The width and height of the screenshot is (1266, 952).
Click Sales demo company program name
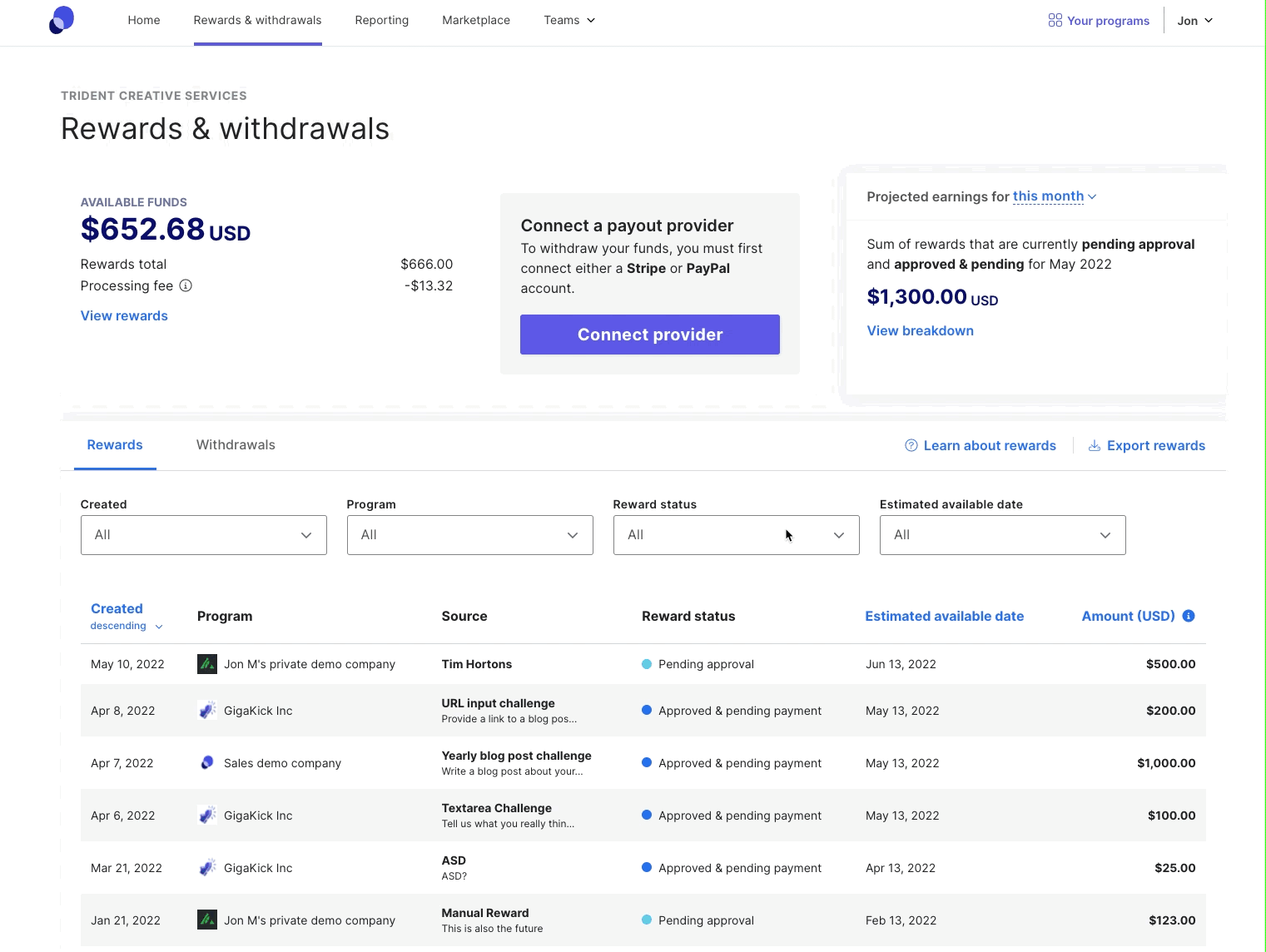pos(282,763)
